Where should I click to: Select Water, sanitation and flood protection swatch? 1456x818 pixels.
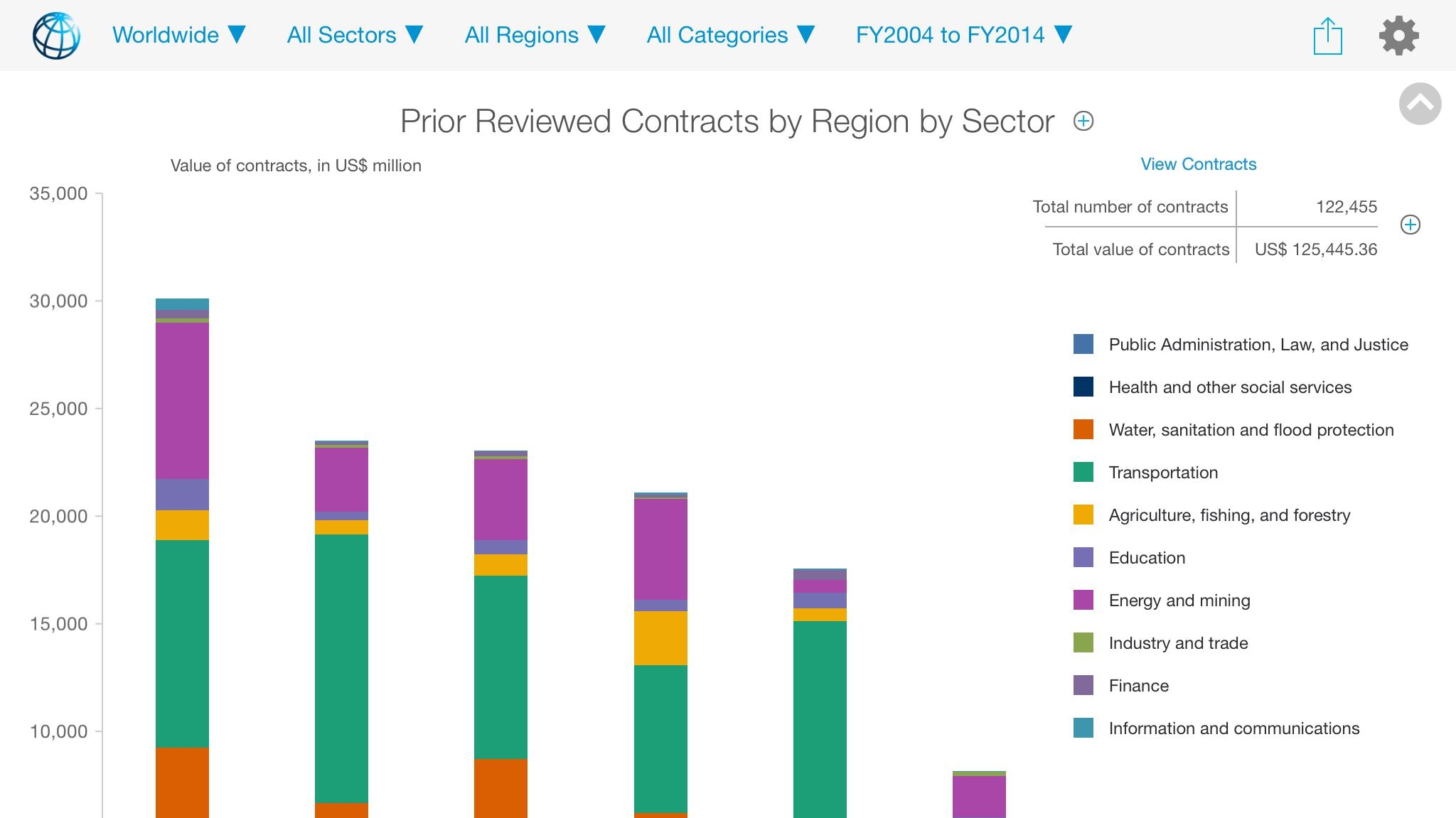click(1083, 430)
